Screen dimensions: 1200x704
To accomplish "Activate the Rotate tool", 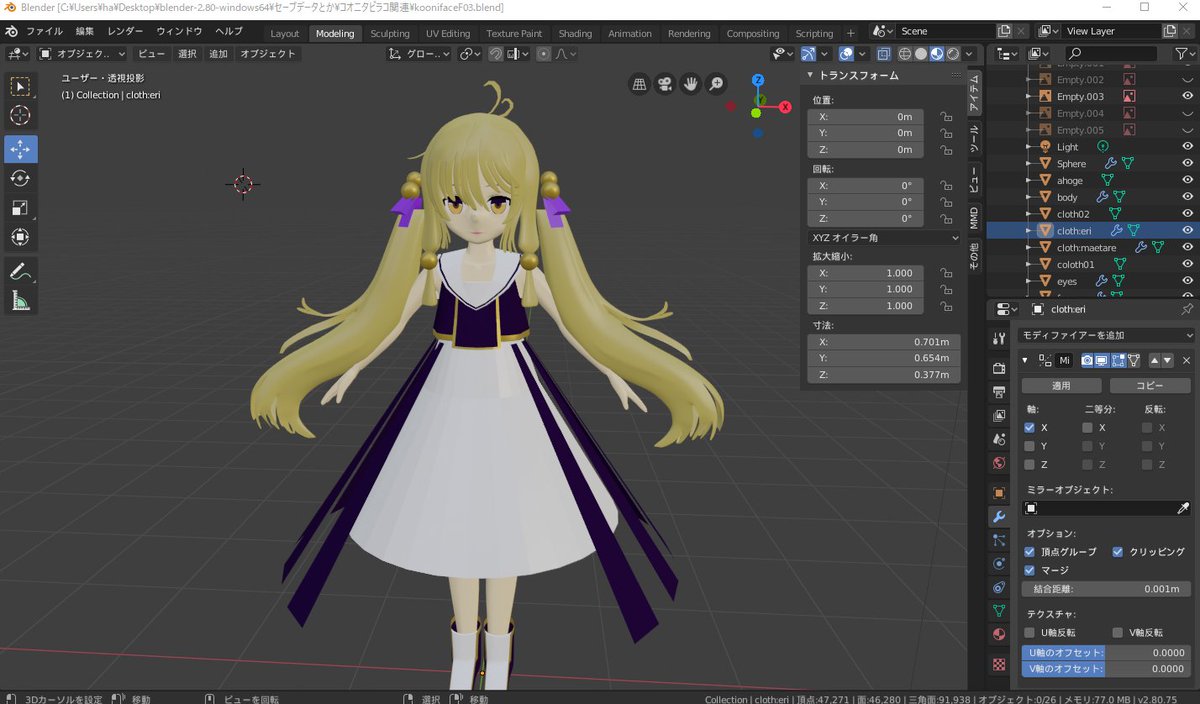I will click(x=20, y=178).
